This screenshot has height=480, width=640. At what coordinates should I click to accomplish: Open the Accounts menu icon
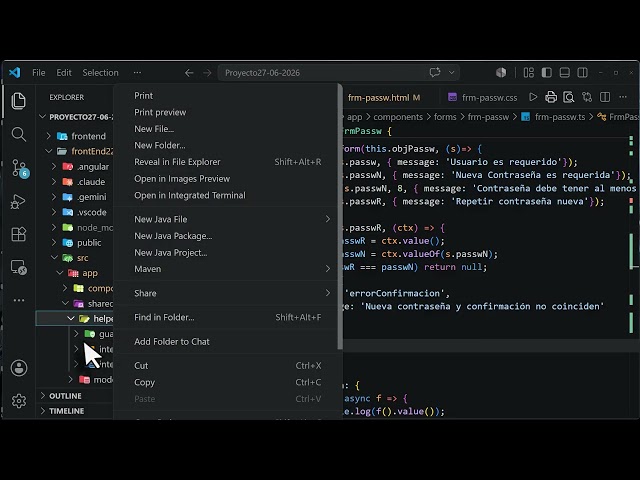[19, 368]
